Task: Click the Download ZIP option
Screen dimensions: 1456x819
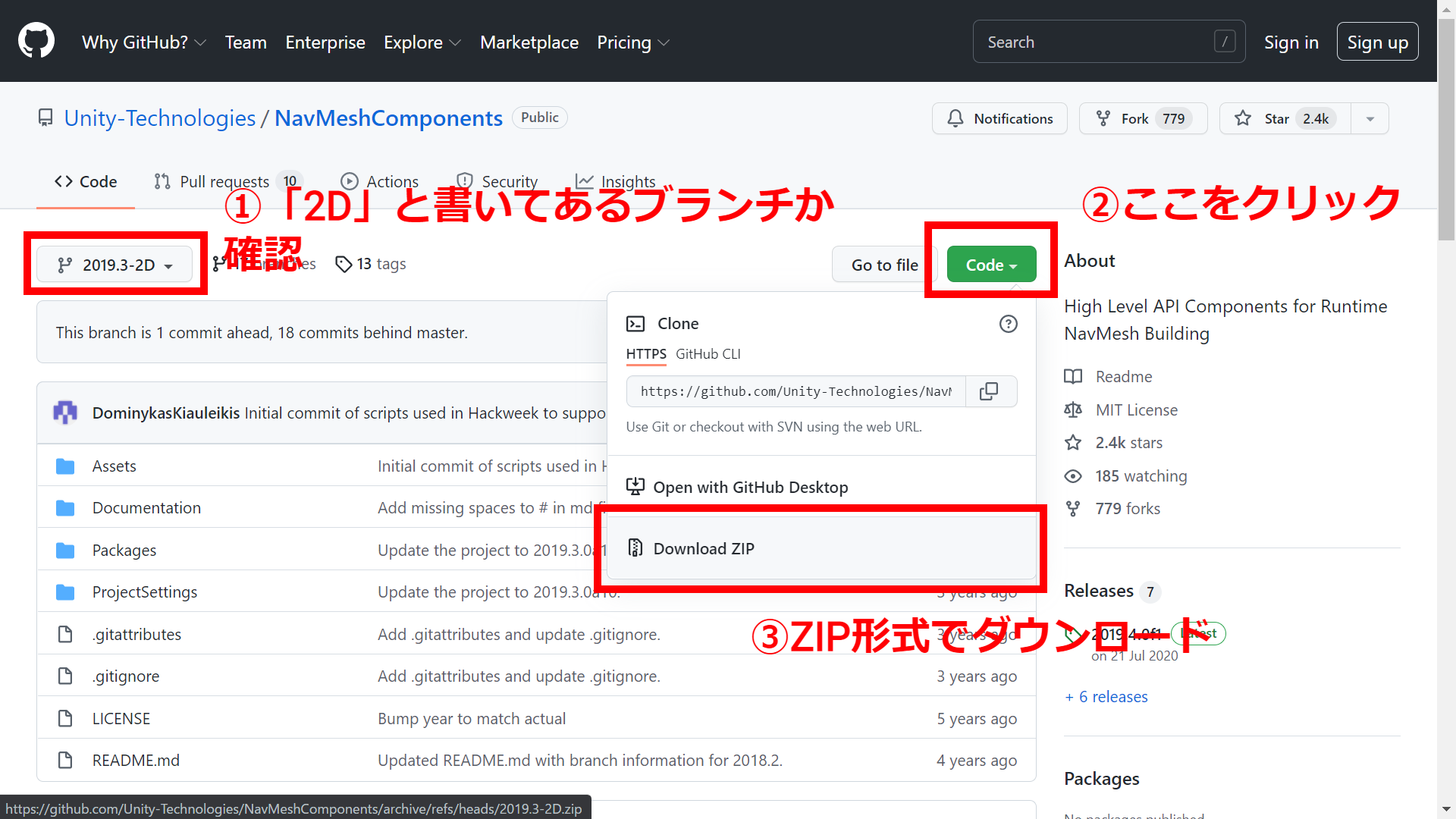Action: coord(703,548)
